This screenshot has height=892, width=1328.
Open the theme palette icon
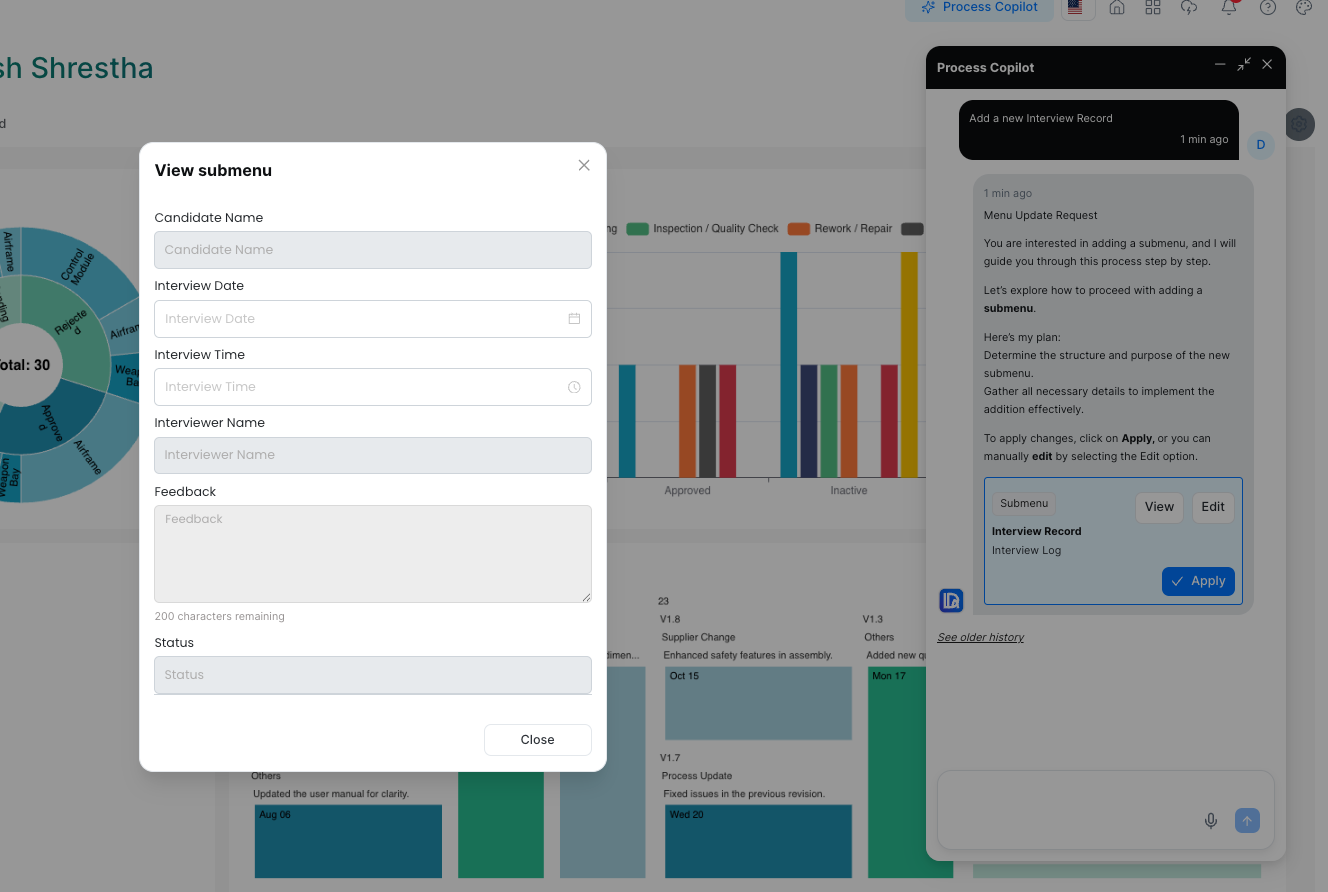point(1304,8)
